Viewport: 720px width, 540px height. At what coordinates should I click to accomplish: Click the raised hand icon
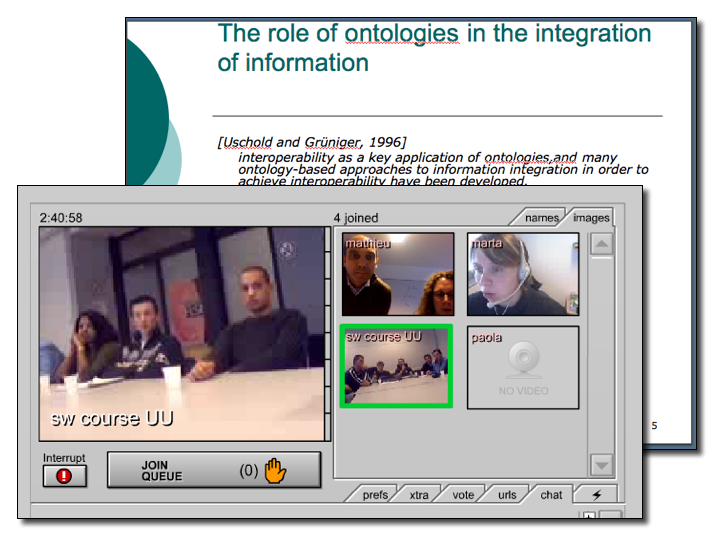(x=275, y=470)
